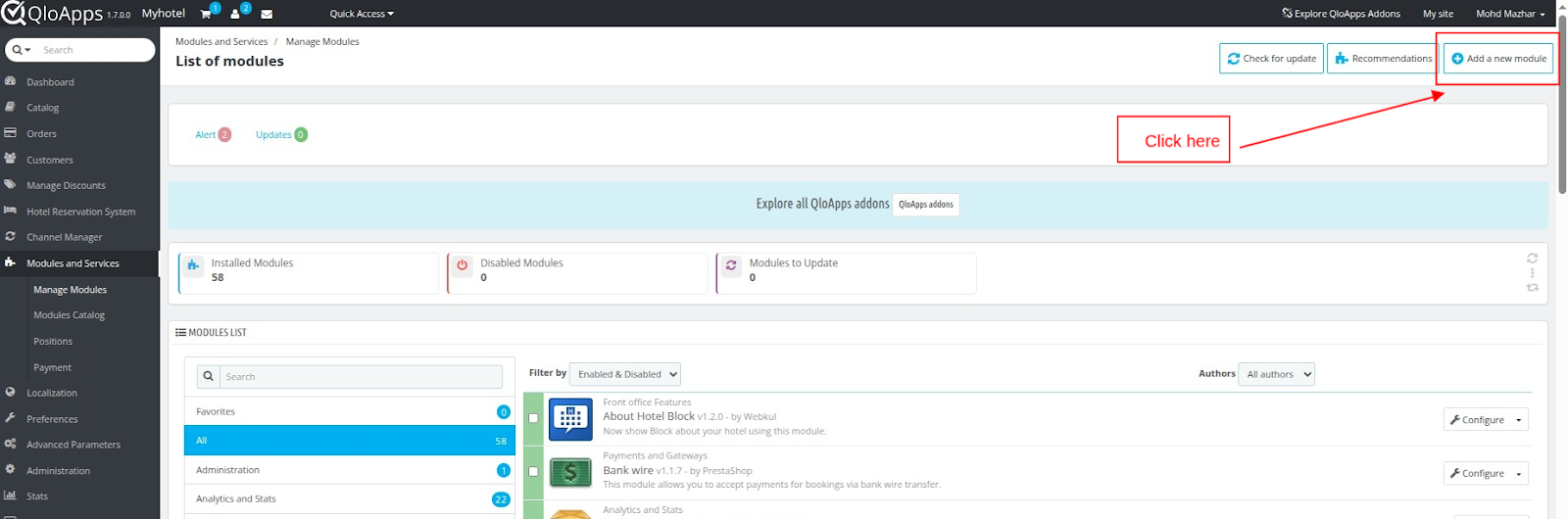This screenshot has height=519, width=1568.
Task: Select the All modules category
Action: [x=350, y=441]
